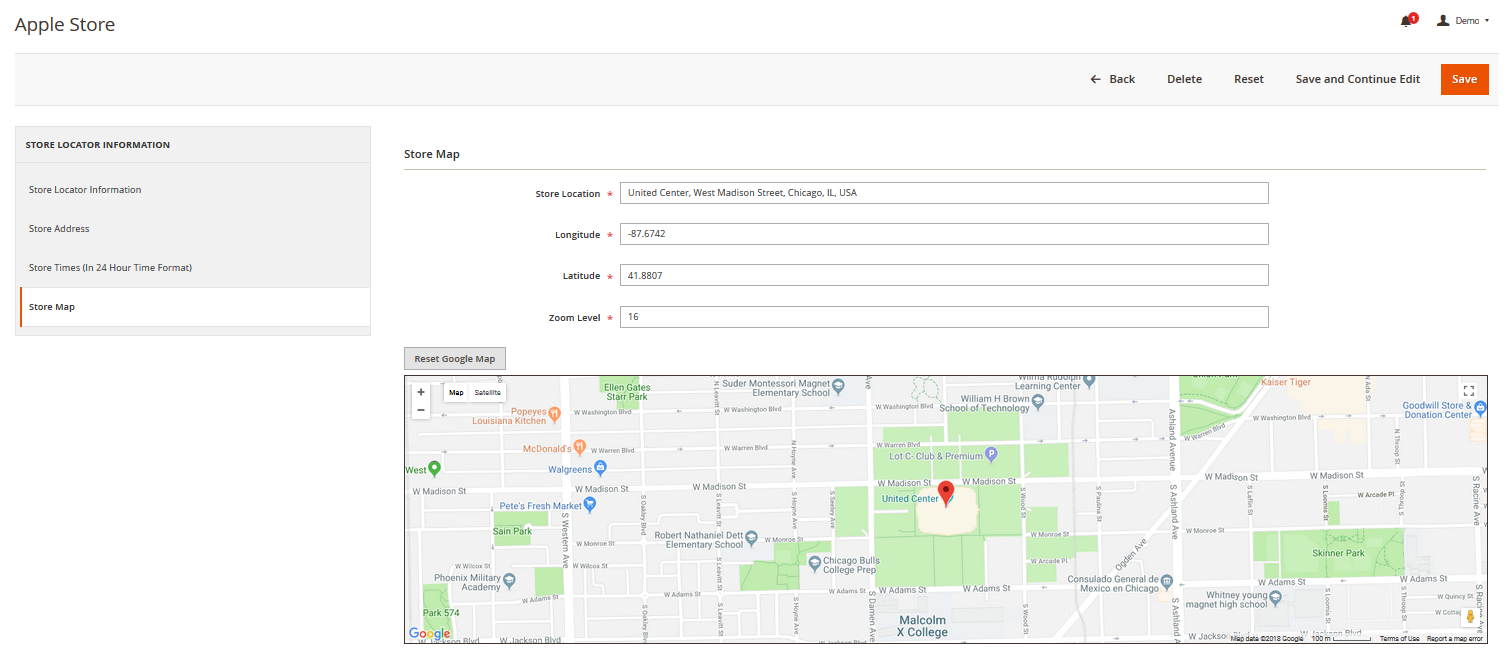Image resolution: width=1510 pixels, height=662 pixels.
Task: Open Store Times (In 24 Hour Time Format) tab
Action: 110,268
